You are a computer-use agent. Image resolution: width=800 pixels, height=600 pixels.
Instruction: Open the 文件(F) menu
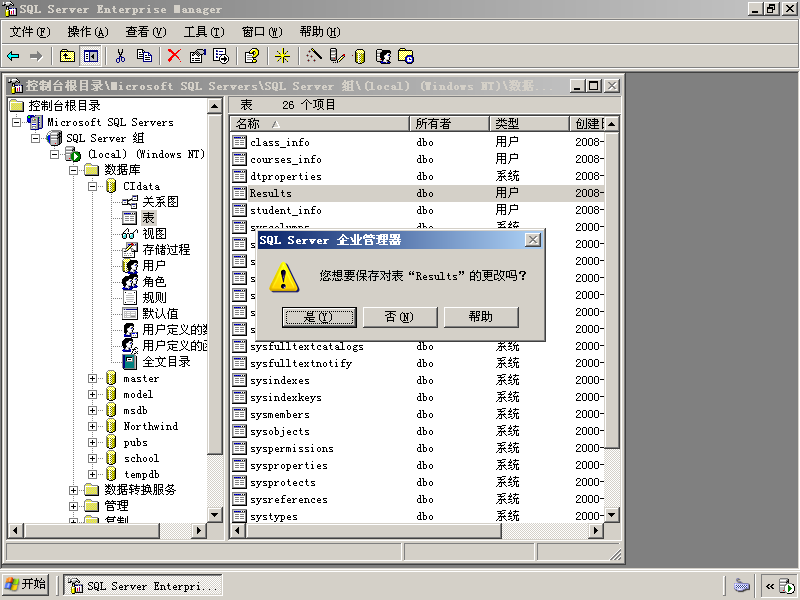pos(30,32)
